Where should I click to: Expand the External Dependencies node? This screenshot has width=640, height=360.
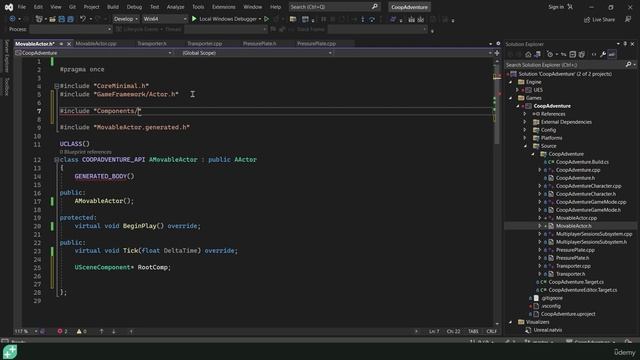coord(525,122)
